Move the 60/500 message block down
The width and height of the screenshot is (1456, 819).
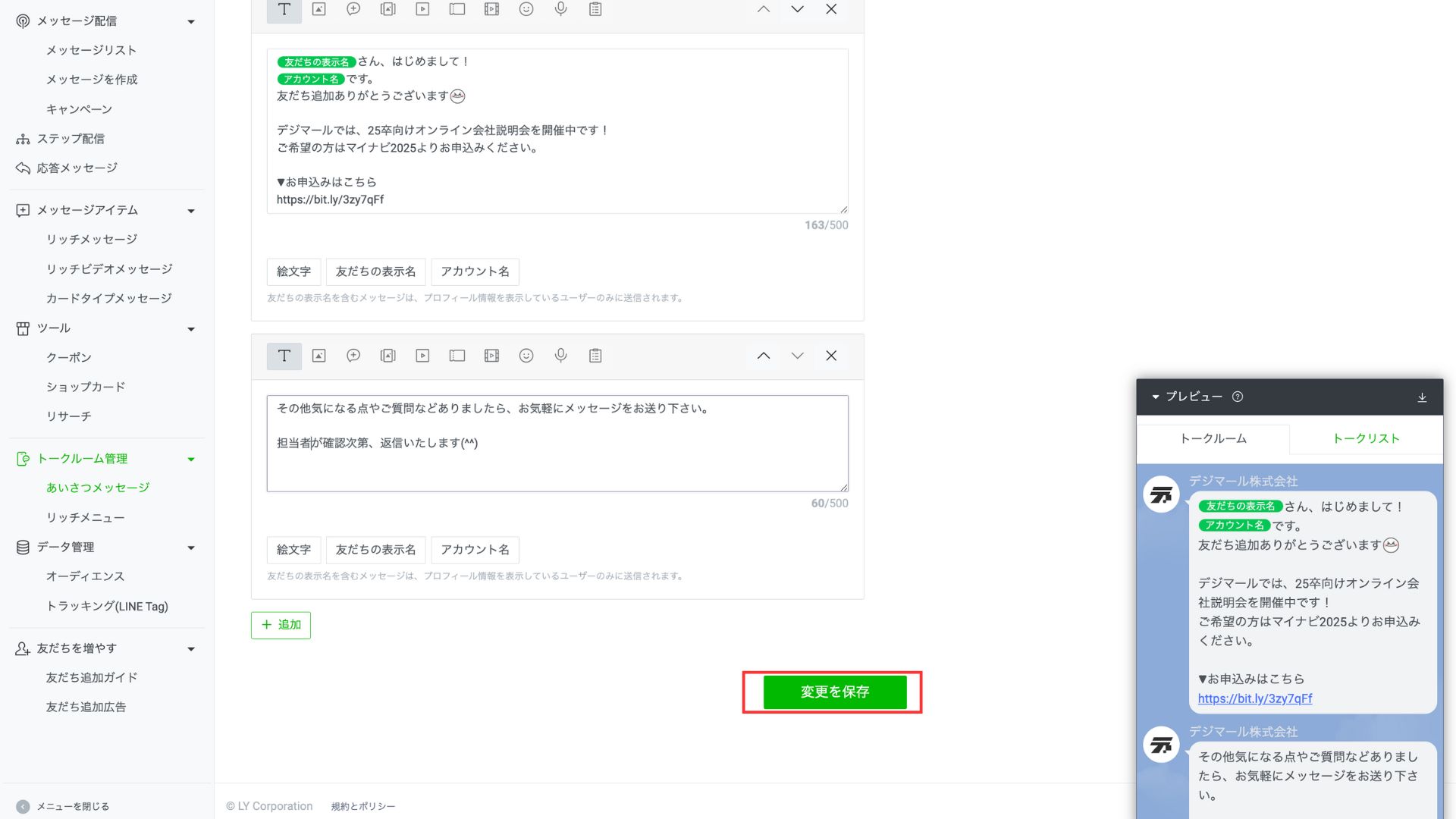pyautogui.click(x=797, y=356)
